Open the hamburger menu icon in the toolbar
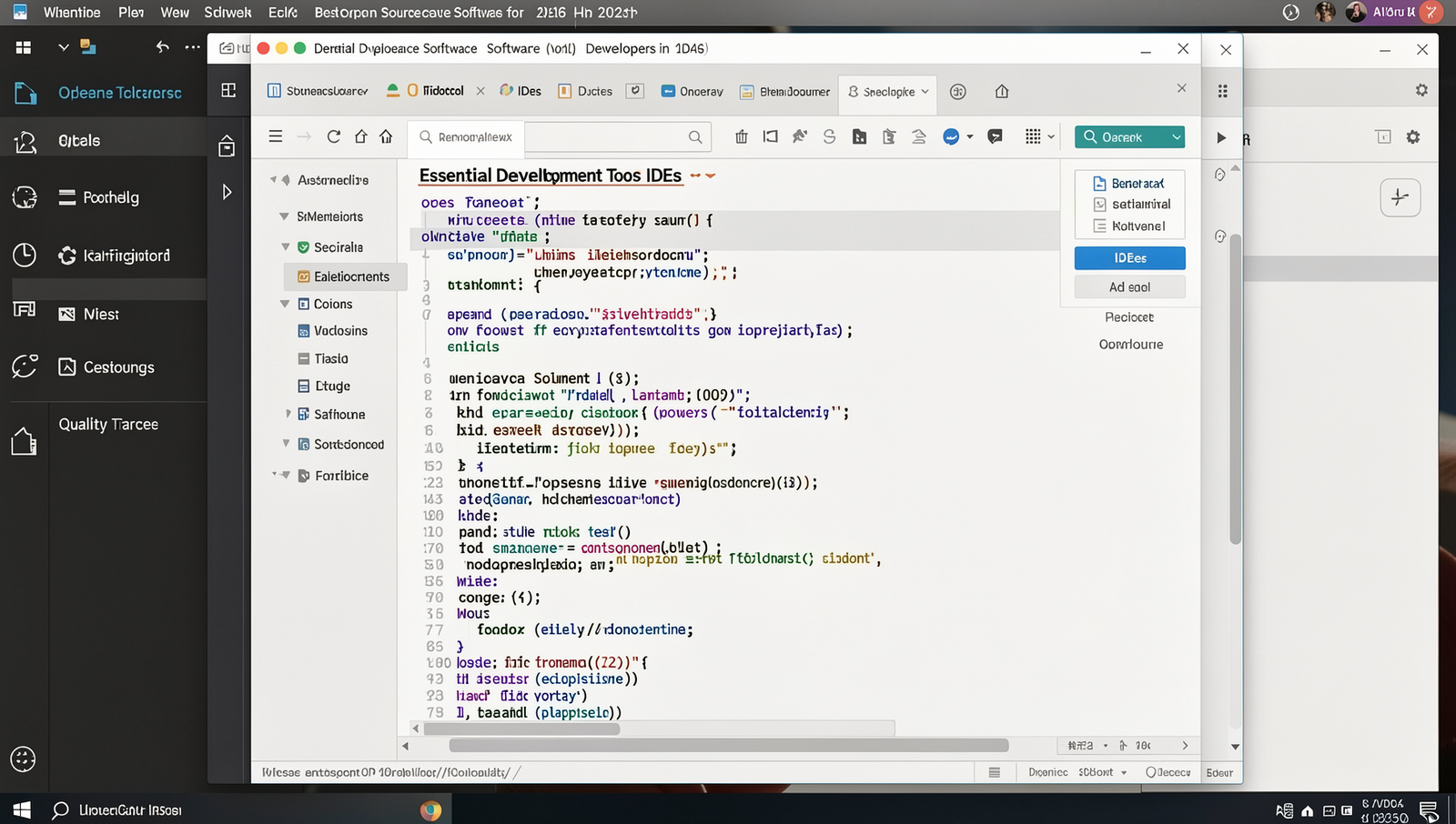Viewport: 1456px width, 824px height. (275, 136)
